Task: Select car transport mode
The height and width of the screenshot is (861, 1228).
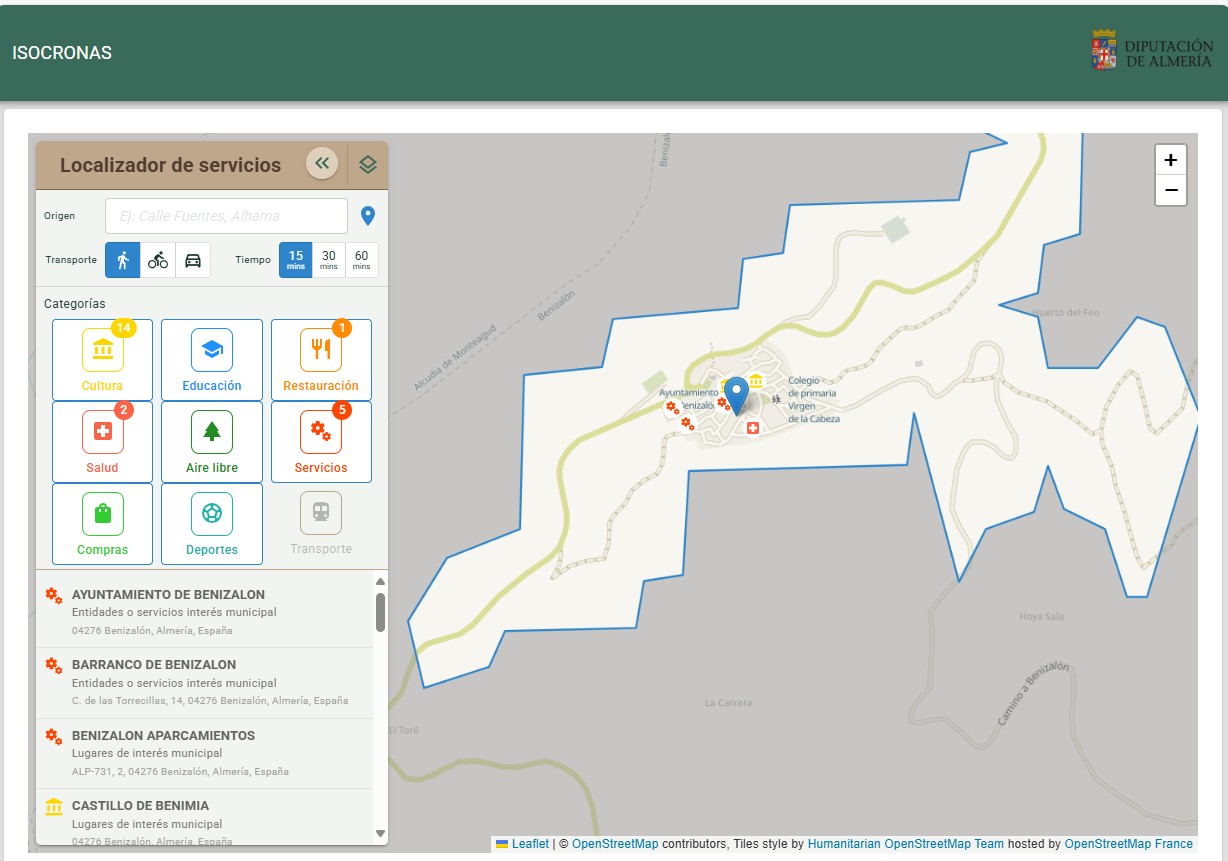Action: pos(193,260)
